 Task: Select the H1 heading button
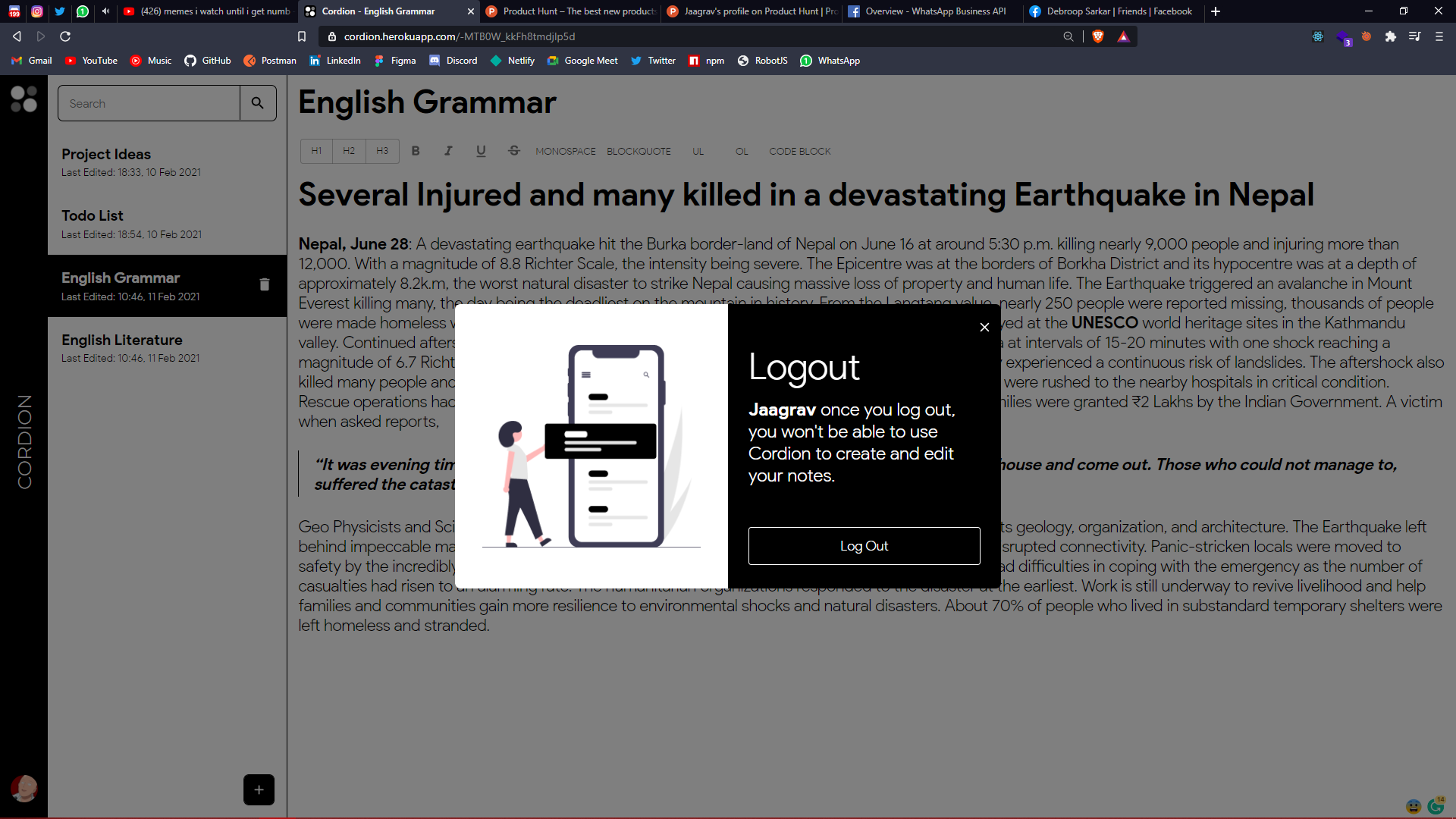point(316,151)
